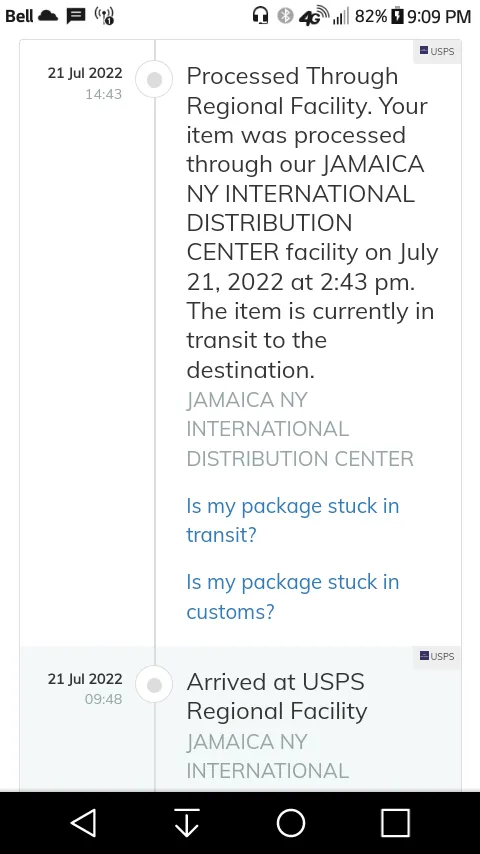Screen dimensions: 480x854
Task: Tap the headset icon in status bar
Action: click(260, 16)
